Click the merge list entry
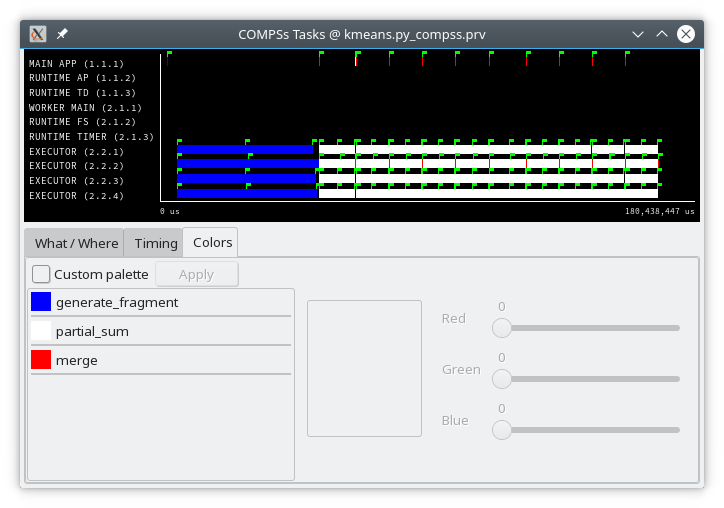 161,360
